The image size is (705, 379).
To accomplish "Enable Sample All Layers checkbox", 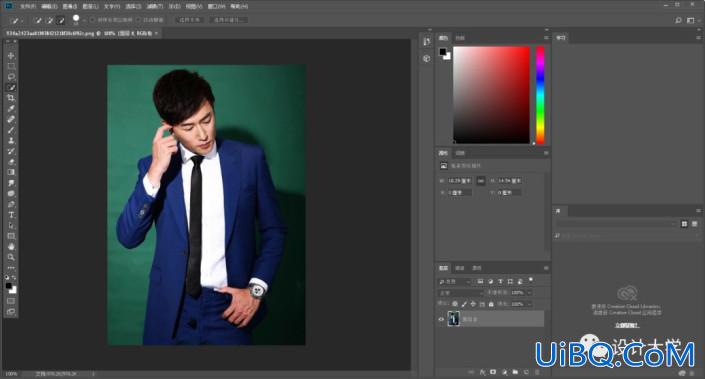I will (x=93, y=20).
